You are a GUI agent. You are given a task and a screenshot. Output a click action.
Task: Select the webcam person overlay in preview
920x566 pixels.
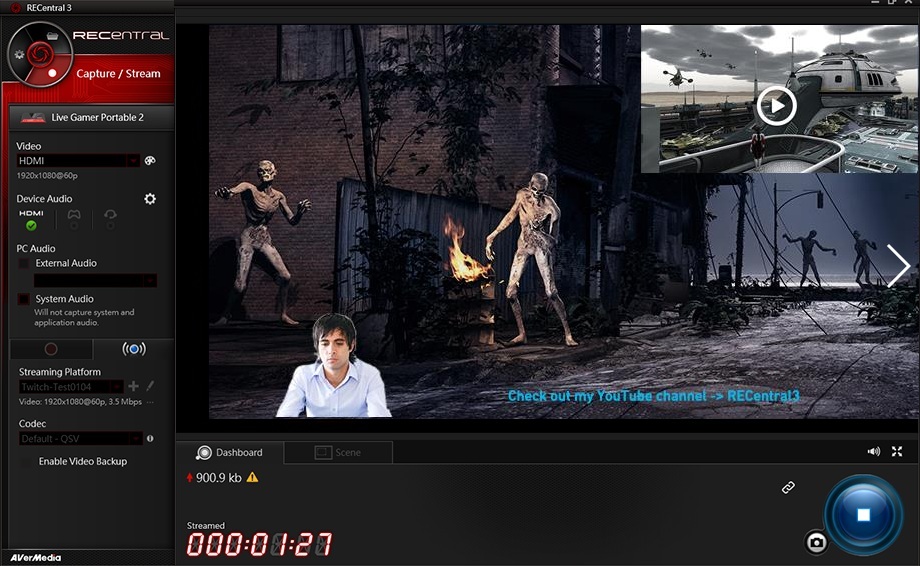(x=333, y=365)
